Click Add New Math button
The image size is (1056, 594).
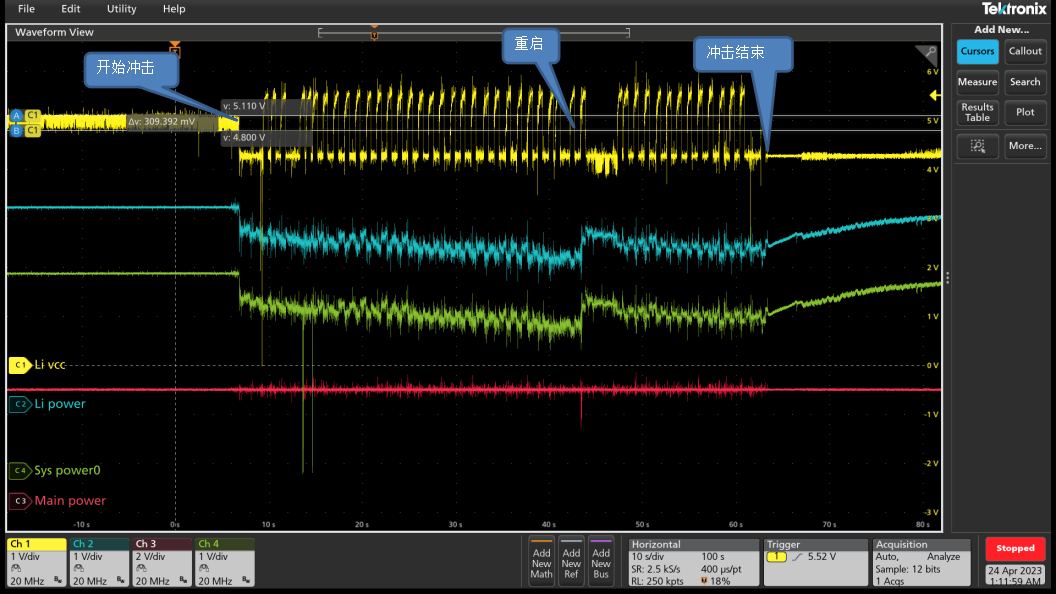[x=541, y=561]
